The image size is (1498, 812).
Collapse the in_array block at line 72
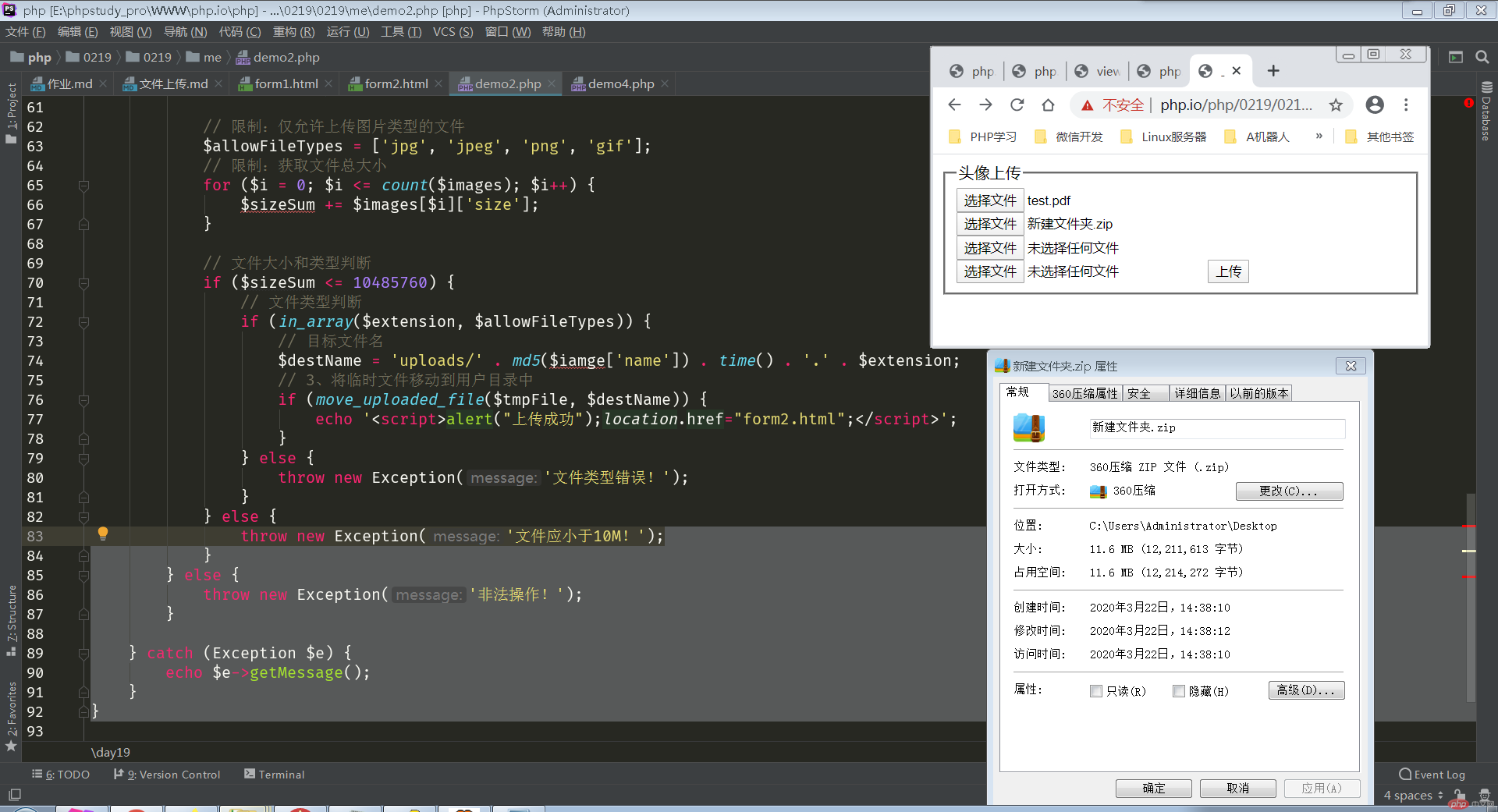click(x=83, y=322)
